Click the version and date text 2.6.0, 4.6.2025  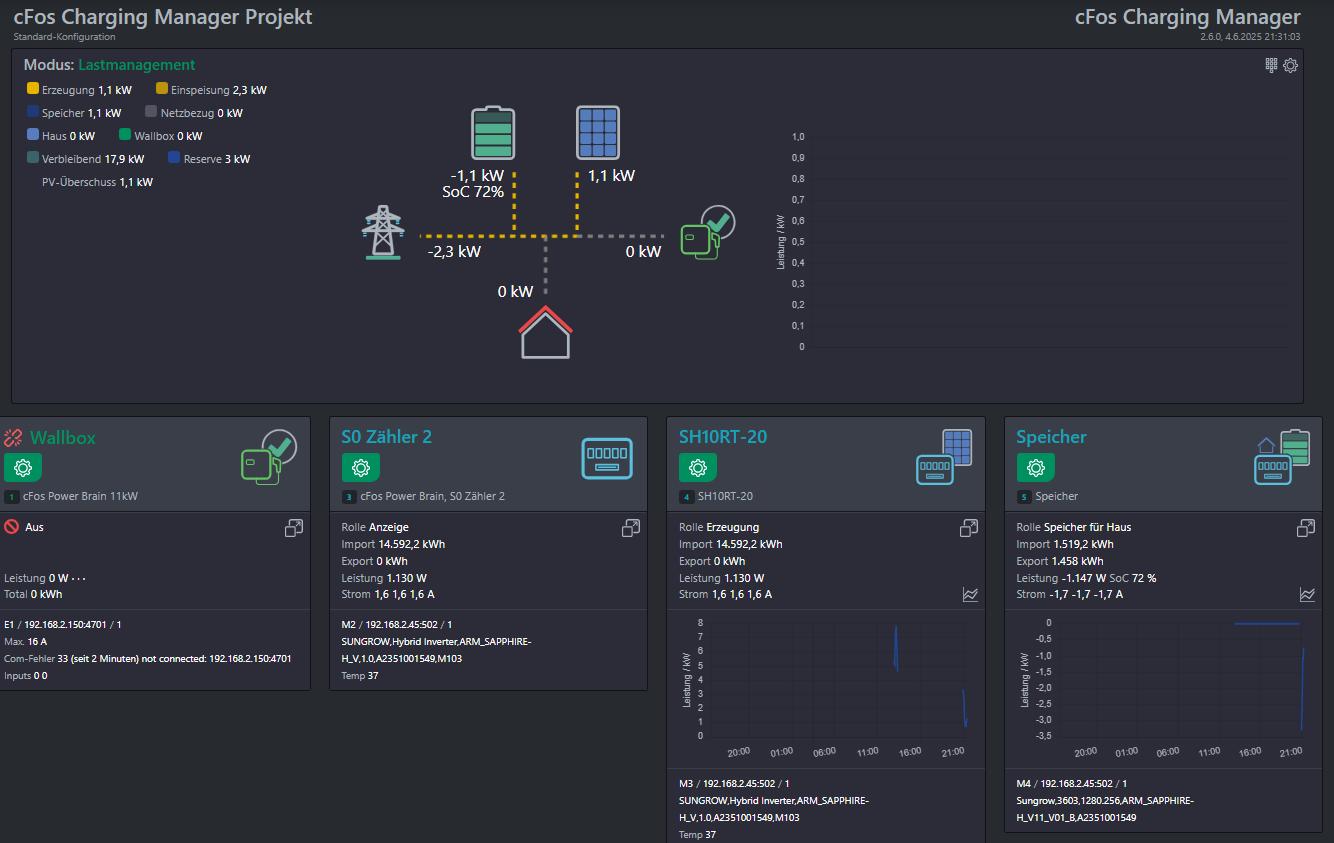pos(1250,37)
